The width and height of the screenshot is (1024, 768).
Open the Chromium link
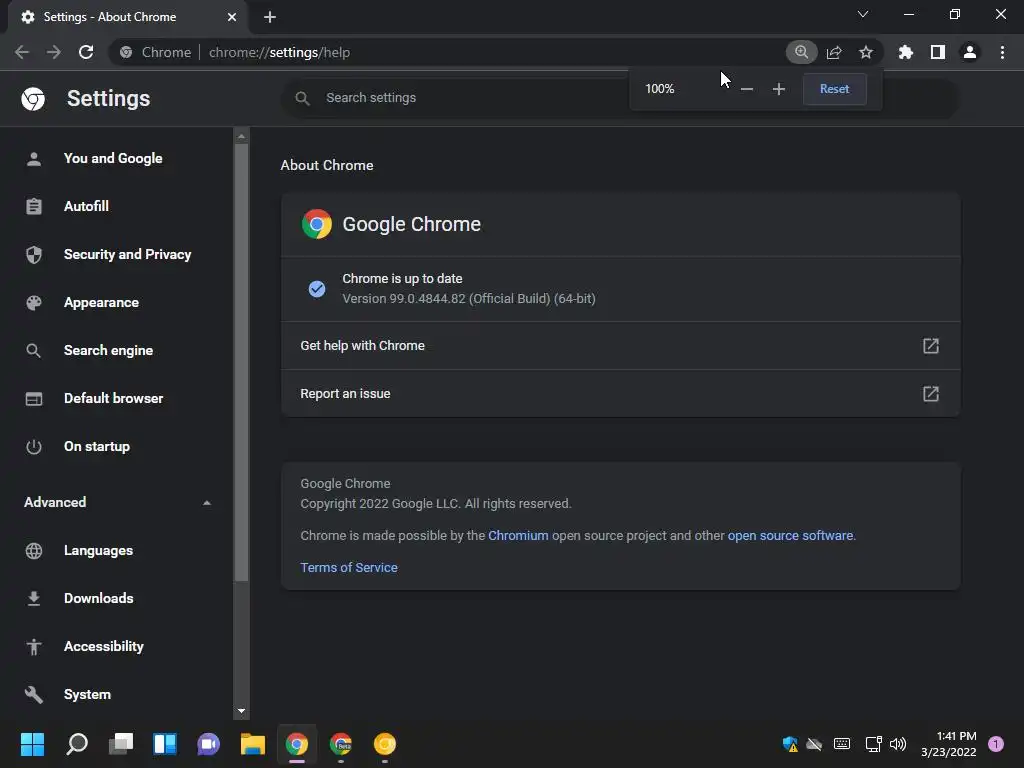(x=518, y=536)
